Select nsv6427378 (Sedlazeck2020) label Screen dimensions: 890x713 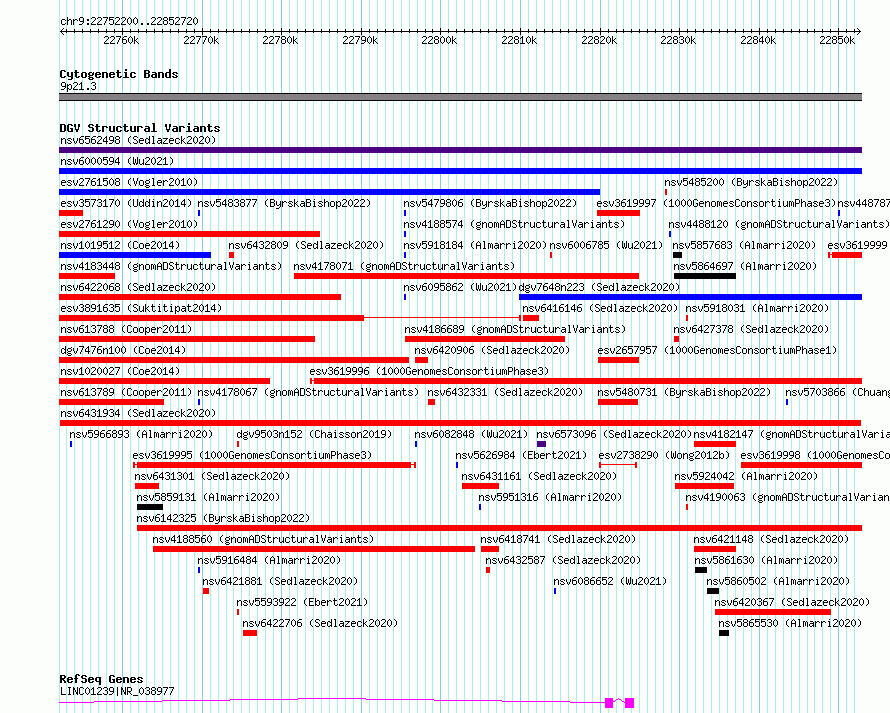tap(751, 329)
